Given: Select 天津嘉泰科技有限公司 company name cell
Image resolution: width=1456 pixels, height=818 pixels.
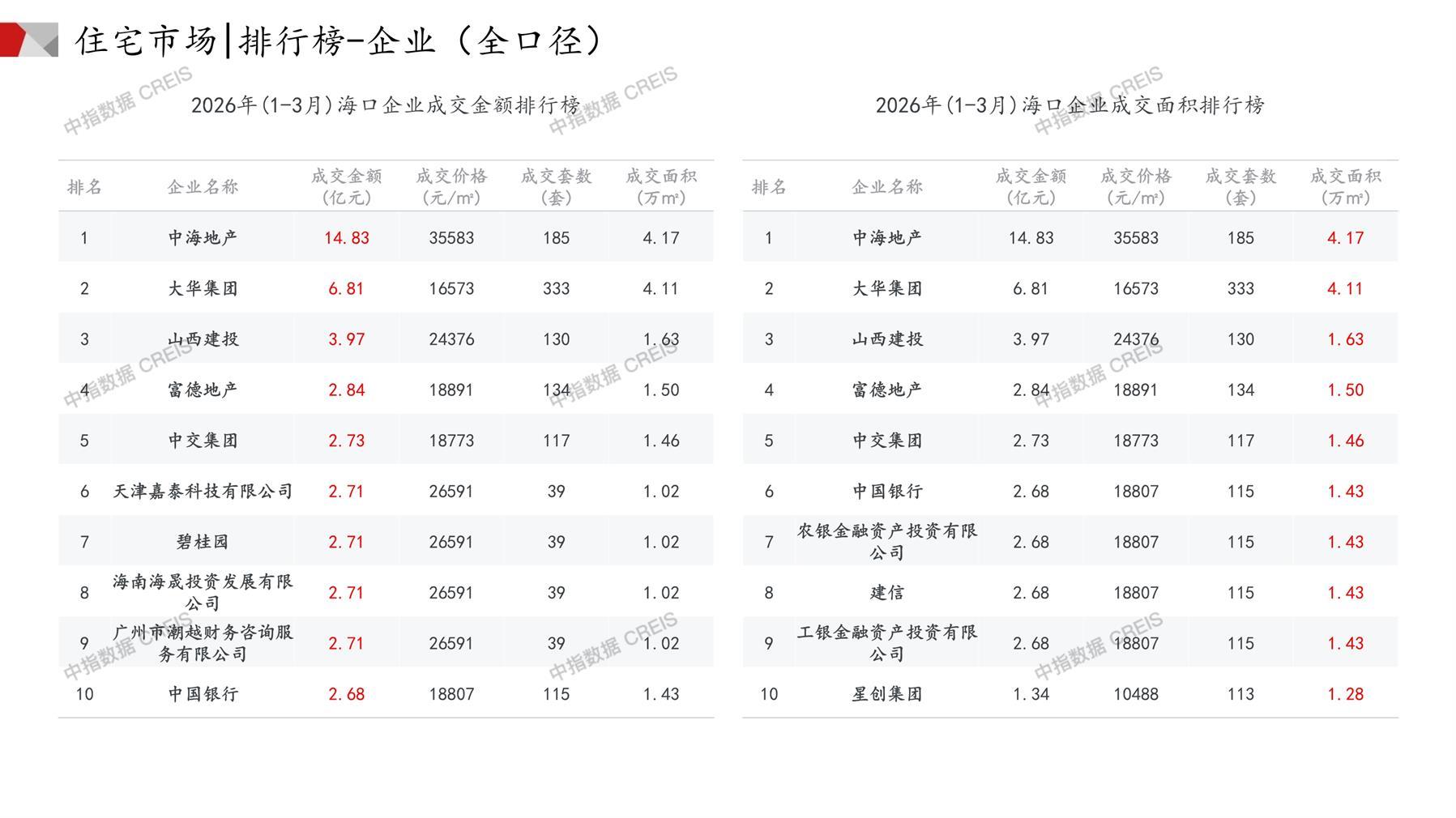Looking at the screenshot, I should pyautogui.click(x=203, y=492).
